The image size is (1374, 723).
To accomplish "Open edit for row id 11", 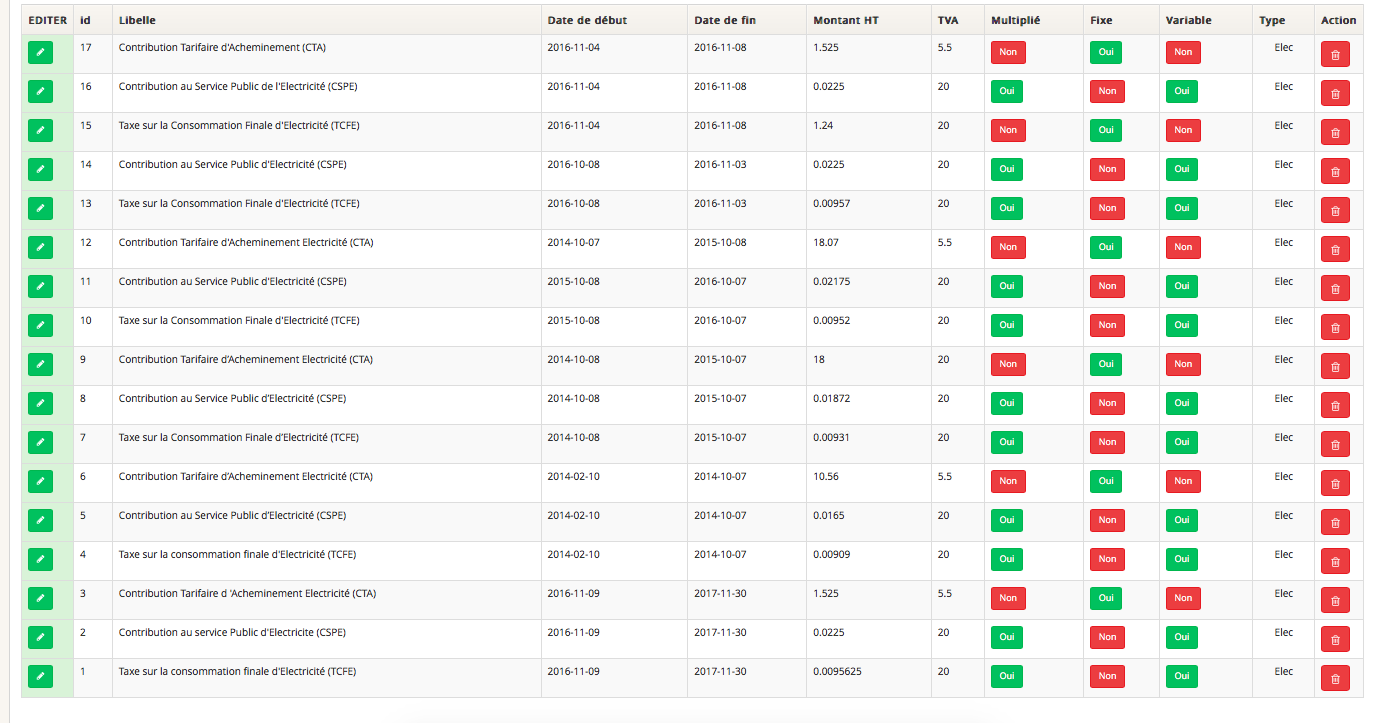I will pyautogui.click(x=40, y=286).
